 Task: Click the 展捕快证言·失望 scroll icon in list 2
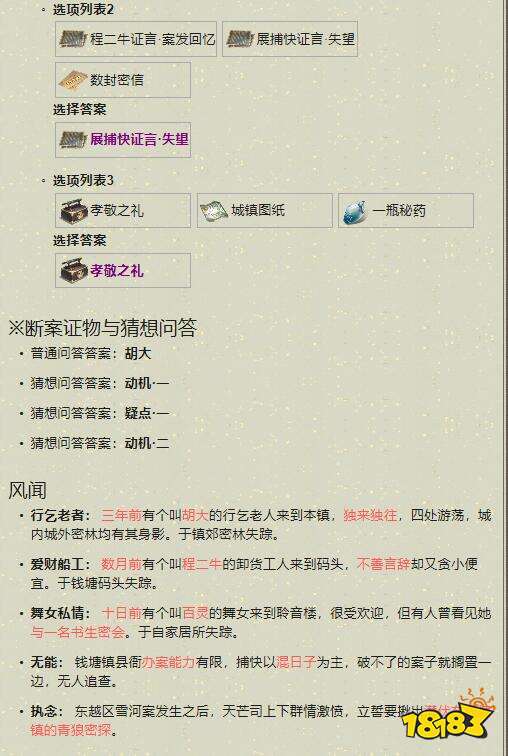[240, 39]
